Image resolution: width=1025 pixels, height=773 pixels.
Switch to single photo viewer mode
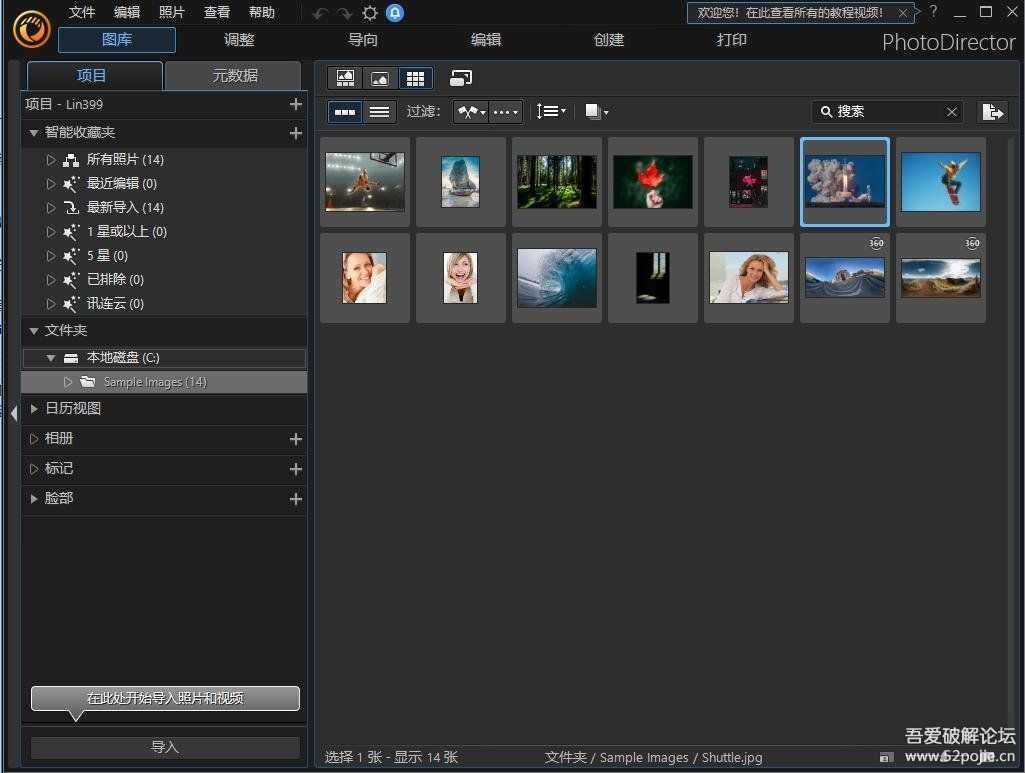(x=380, y=78)
